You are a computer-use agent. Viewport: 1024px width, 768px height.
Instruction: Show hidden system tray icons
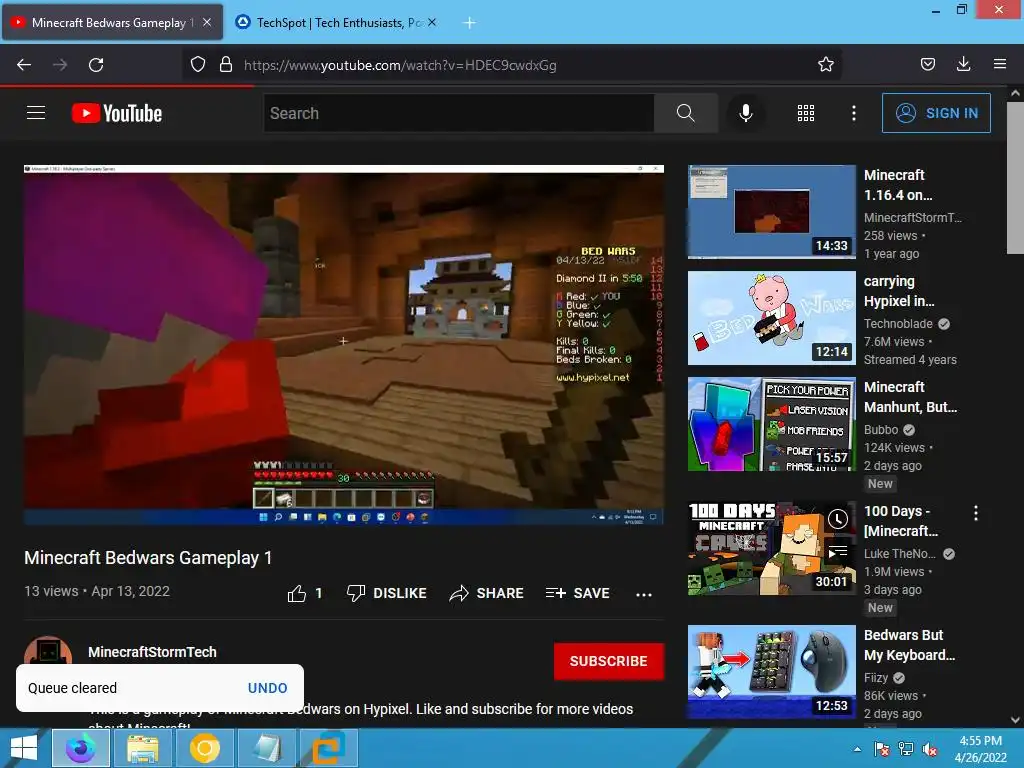point(857,749)
